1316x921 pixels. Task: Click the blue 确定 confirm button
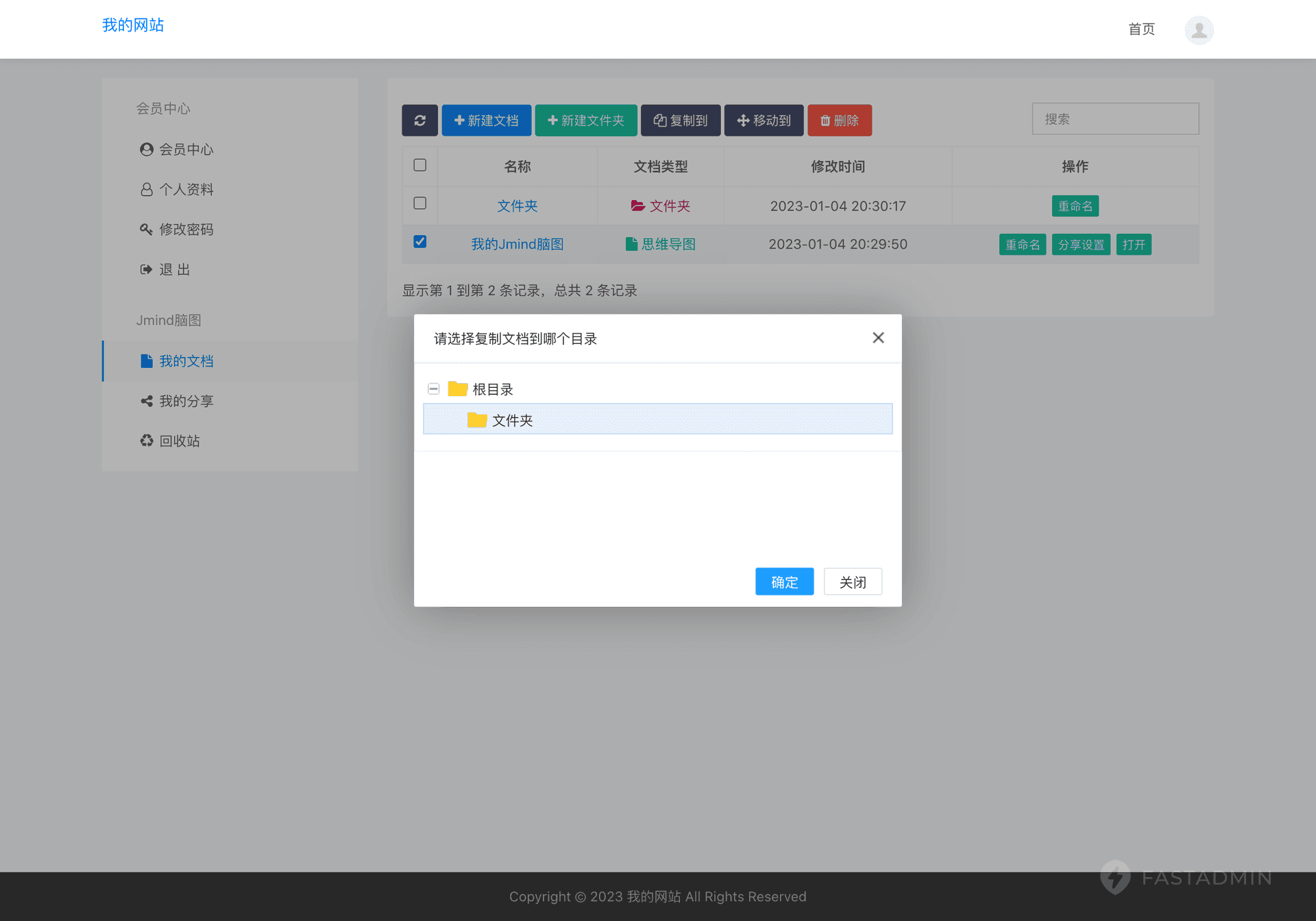tap(784, 582)
